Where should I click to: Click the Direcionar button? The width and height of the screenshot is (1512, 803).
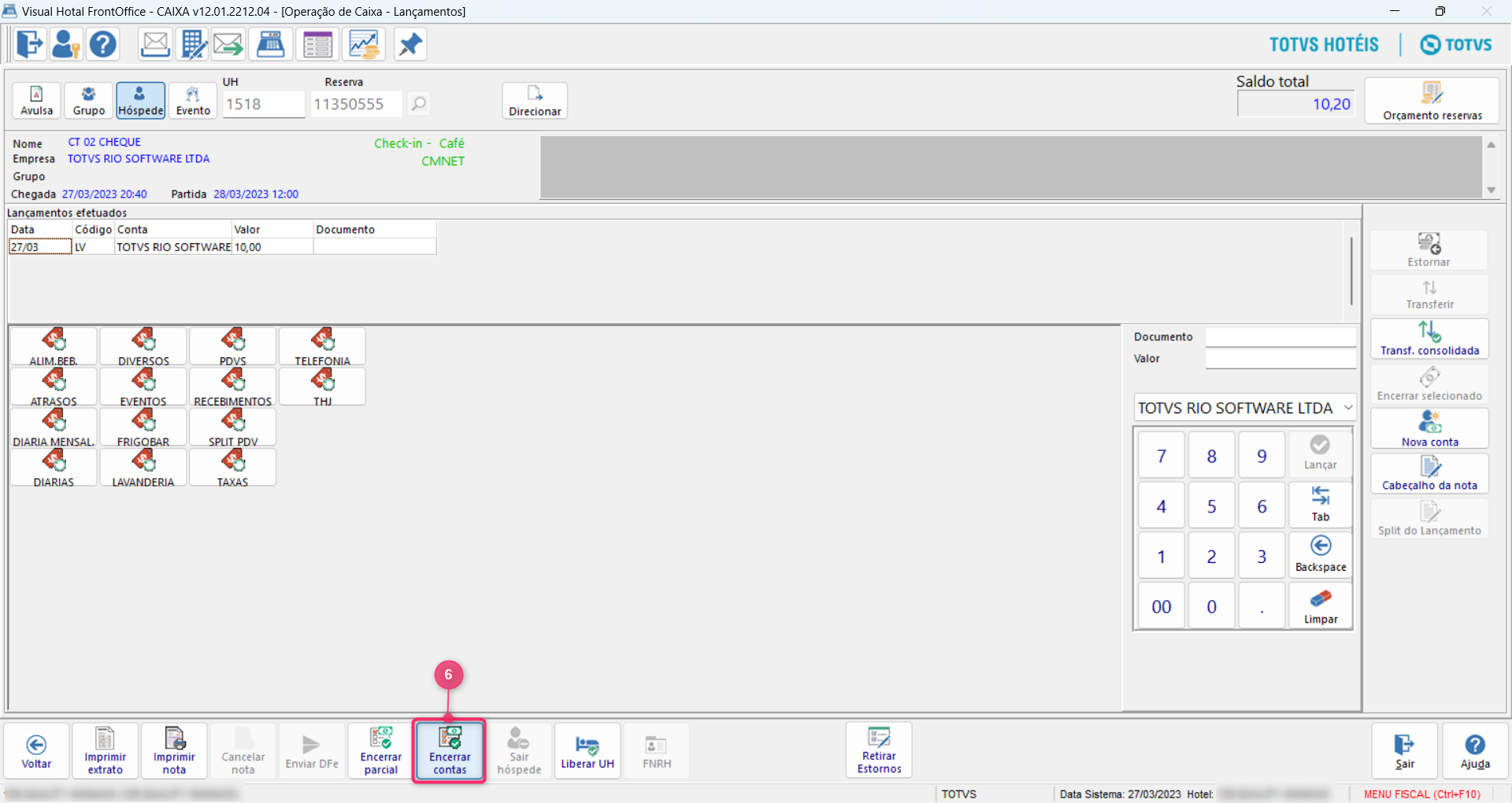(535, 101)
